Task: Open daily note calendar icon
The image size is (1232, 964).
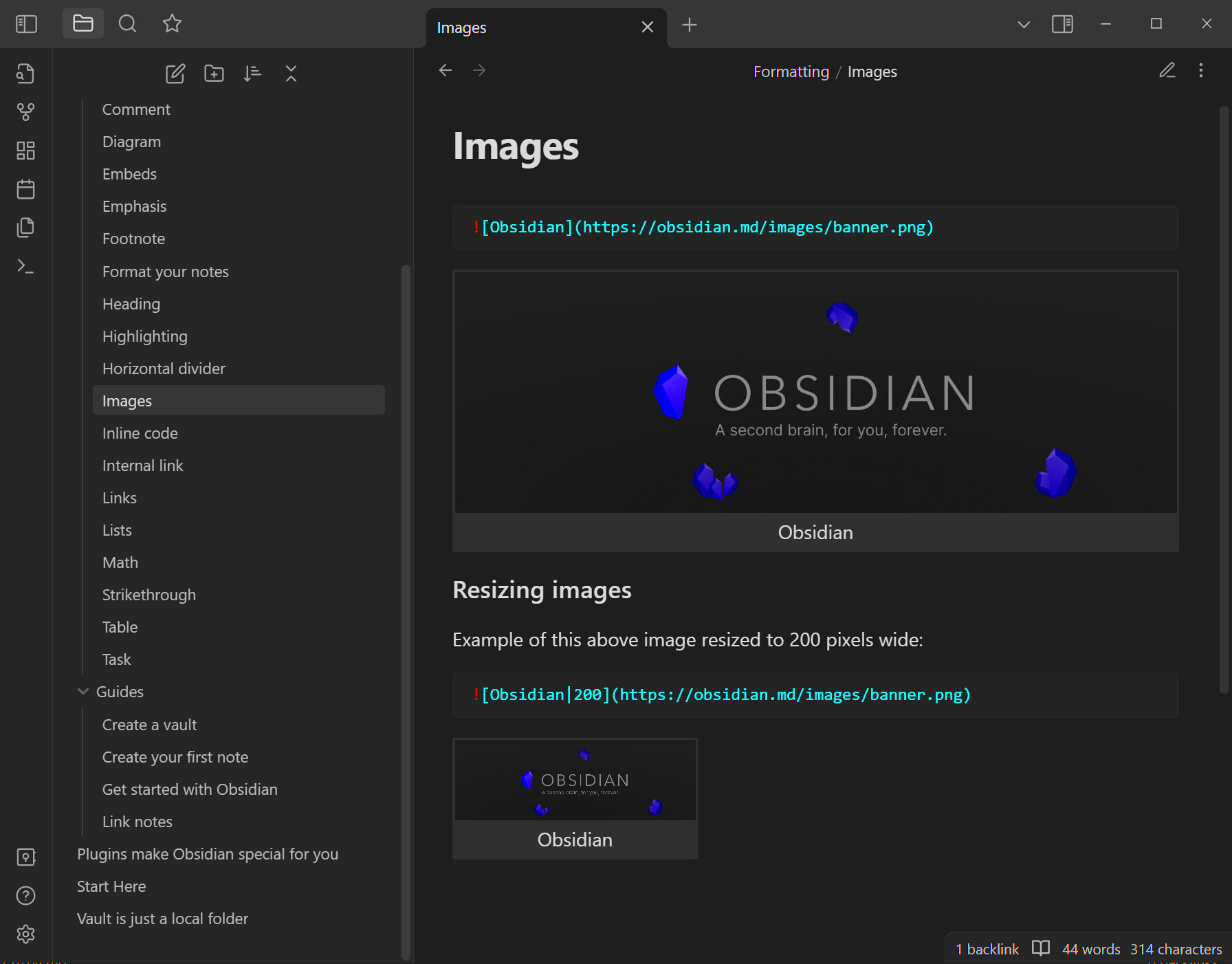Action: tap(25, 188)
